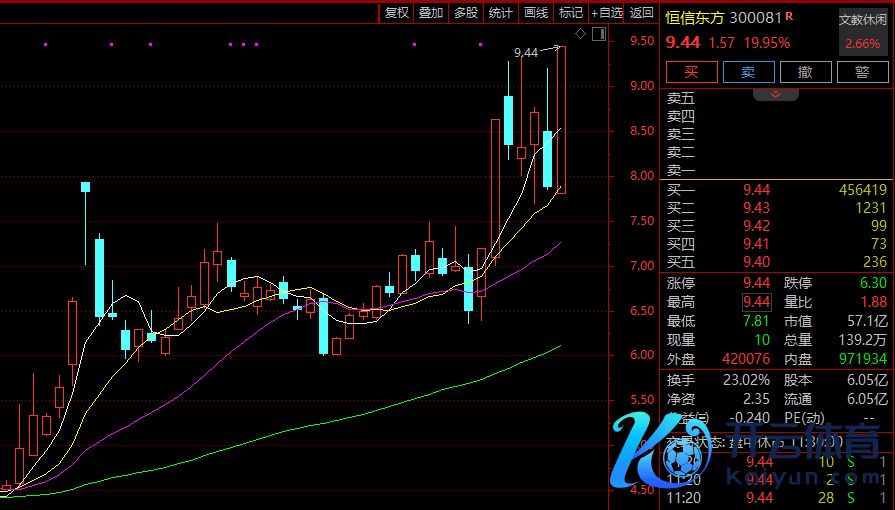
Task: Click the diamond icon above the chart
Action: (581, 34)
